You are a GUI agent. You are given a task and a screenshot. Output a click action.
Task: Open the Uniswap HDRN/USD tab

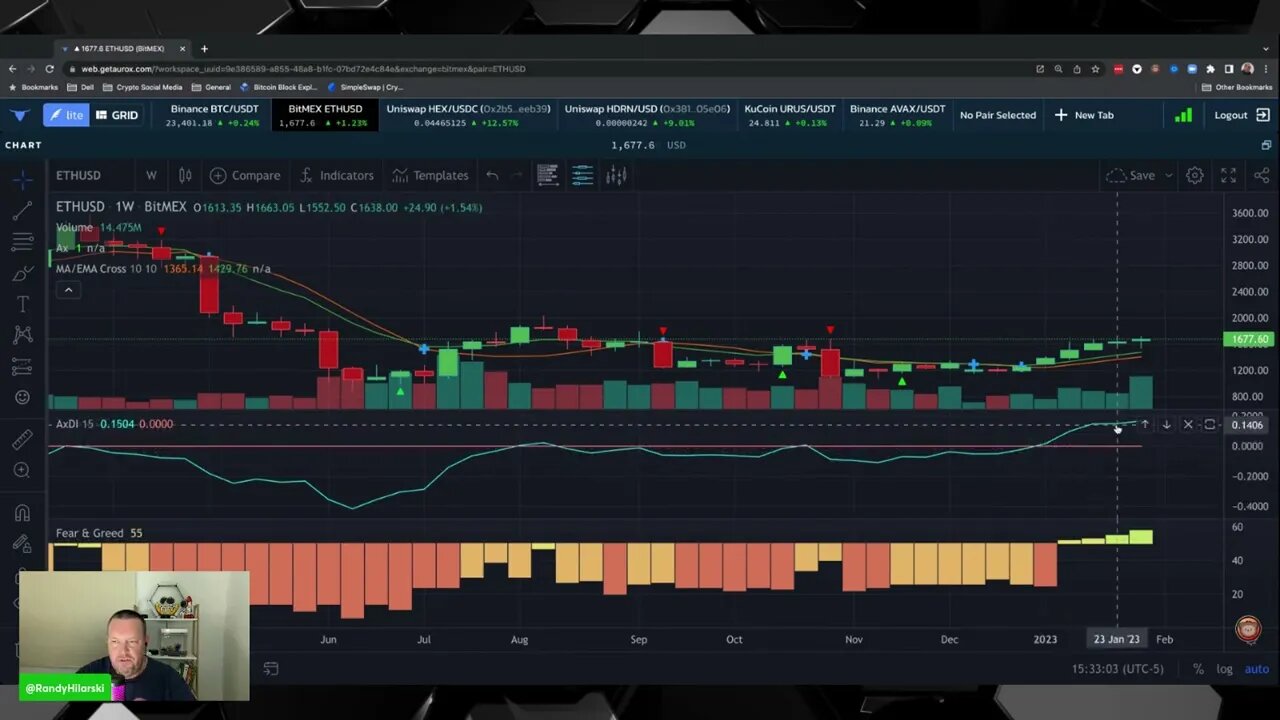pos(647,115)
